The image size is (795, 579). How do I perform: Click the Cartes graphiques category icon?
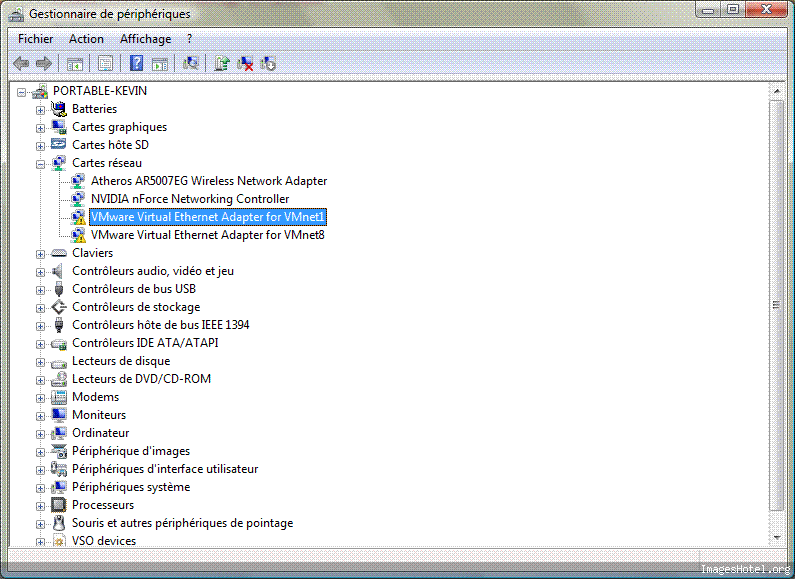[59, 127]
